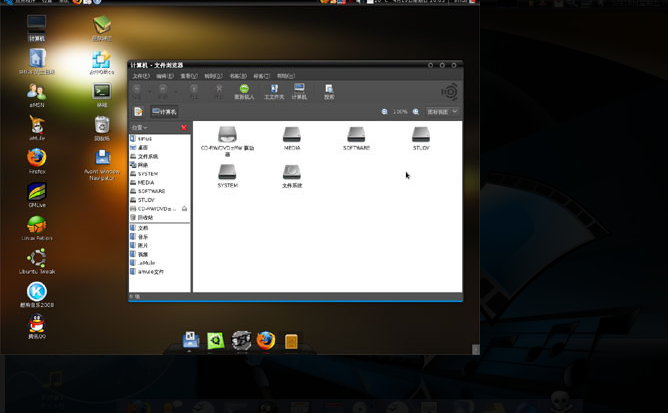Click the zoom out magnifier icon
Image resolution: width=668 pixels, height=413 pixels.
coord(385,112)
